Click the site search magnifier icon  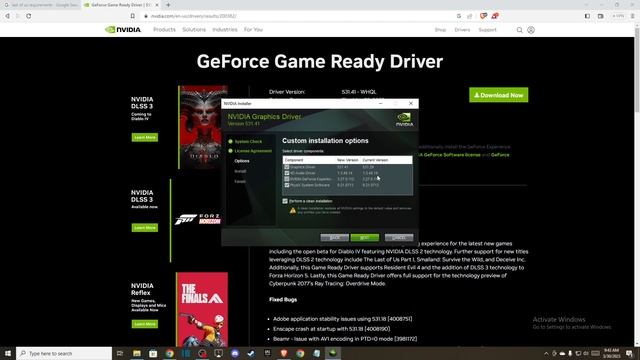point(519,30)
